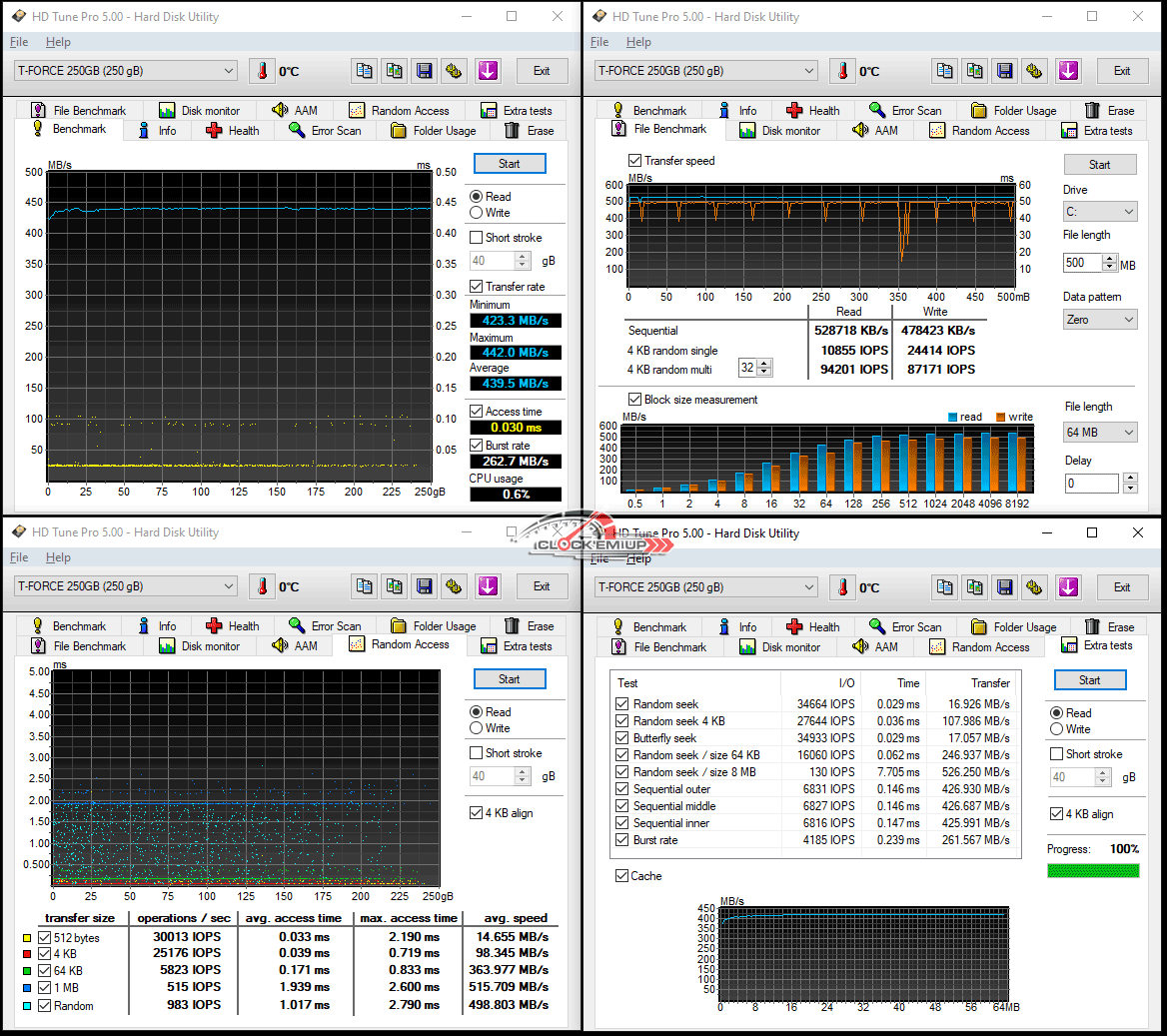The image size is (1167, 1036).
Task: Click the thermometer temperature icon in the Benchmark window
Action: (262, 71)
